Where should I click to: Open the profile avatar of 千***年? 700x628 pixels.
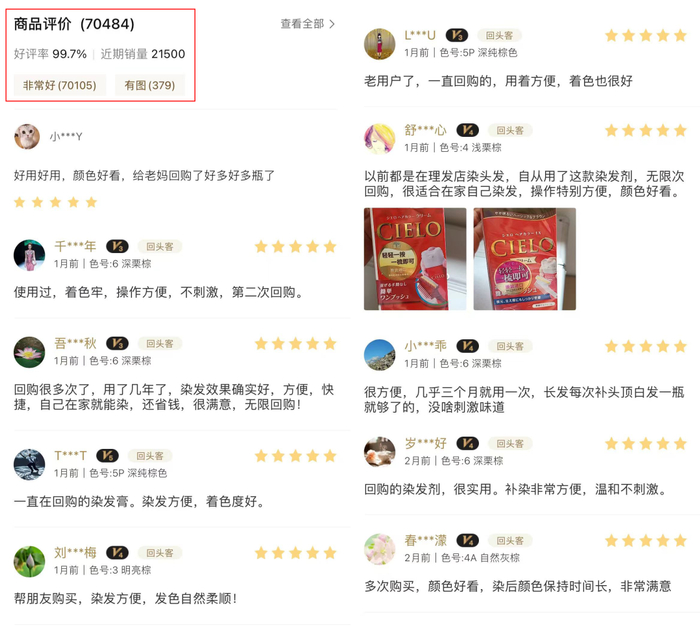(29, 255)
